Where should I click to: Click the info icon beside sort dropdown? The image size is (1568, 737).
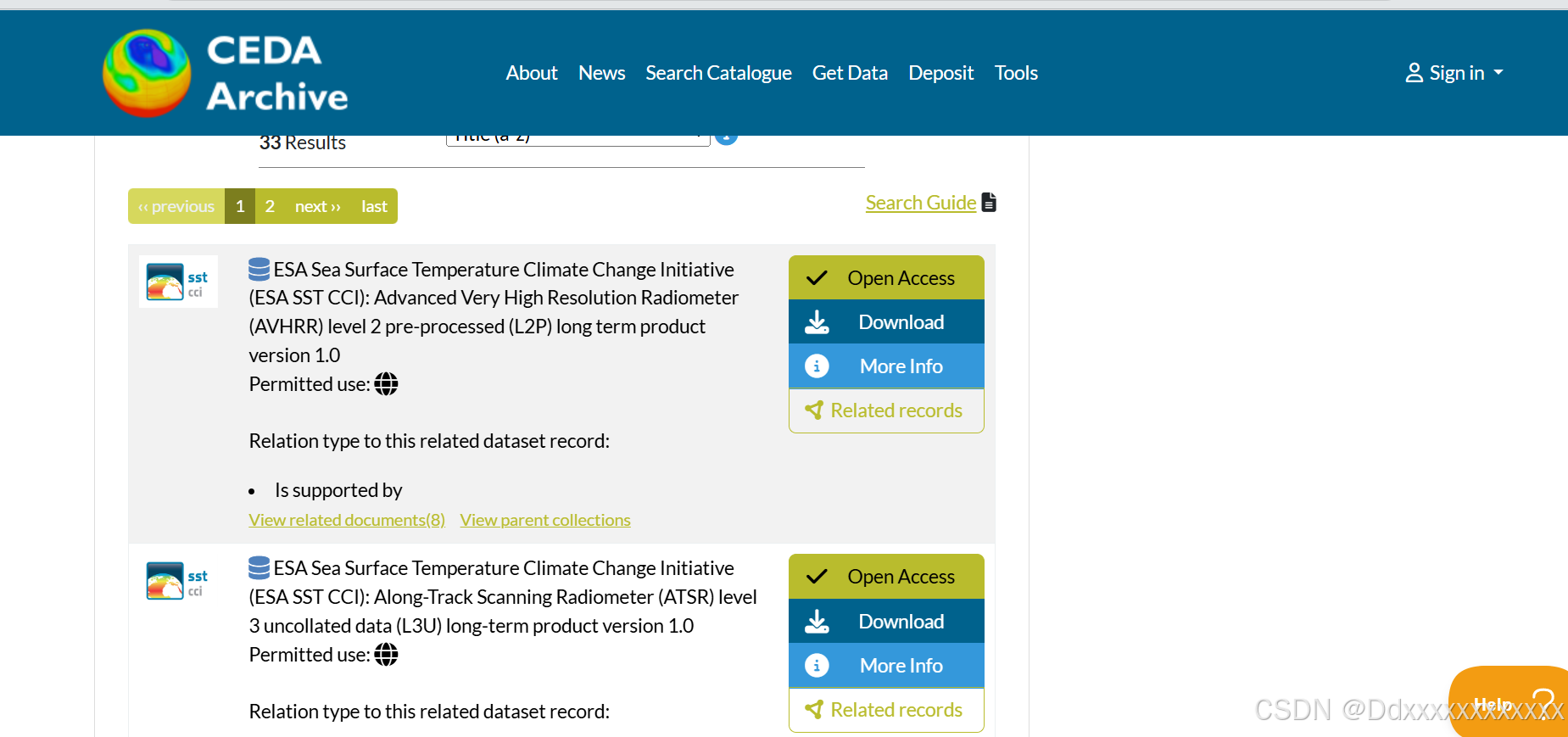click(x=726, y=139)
